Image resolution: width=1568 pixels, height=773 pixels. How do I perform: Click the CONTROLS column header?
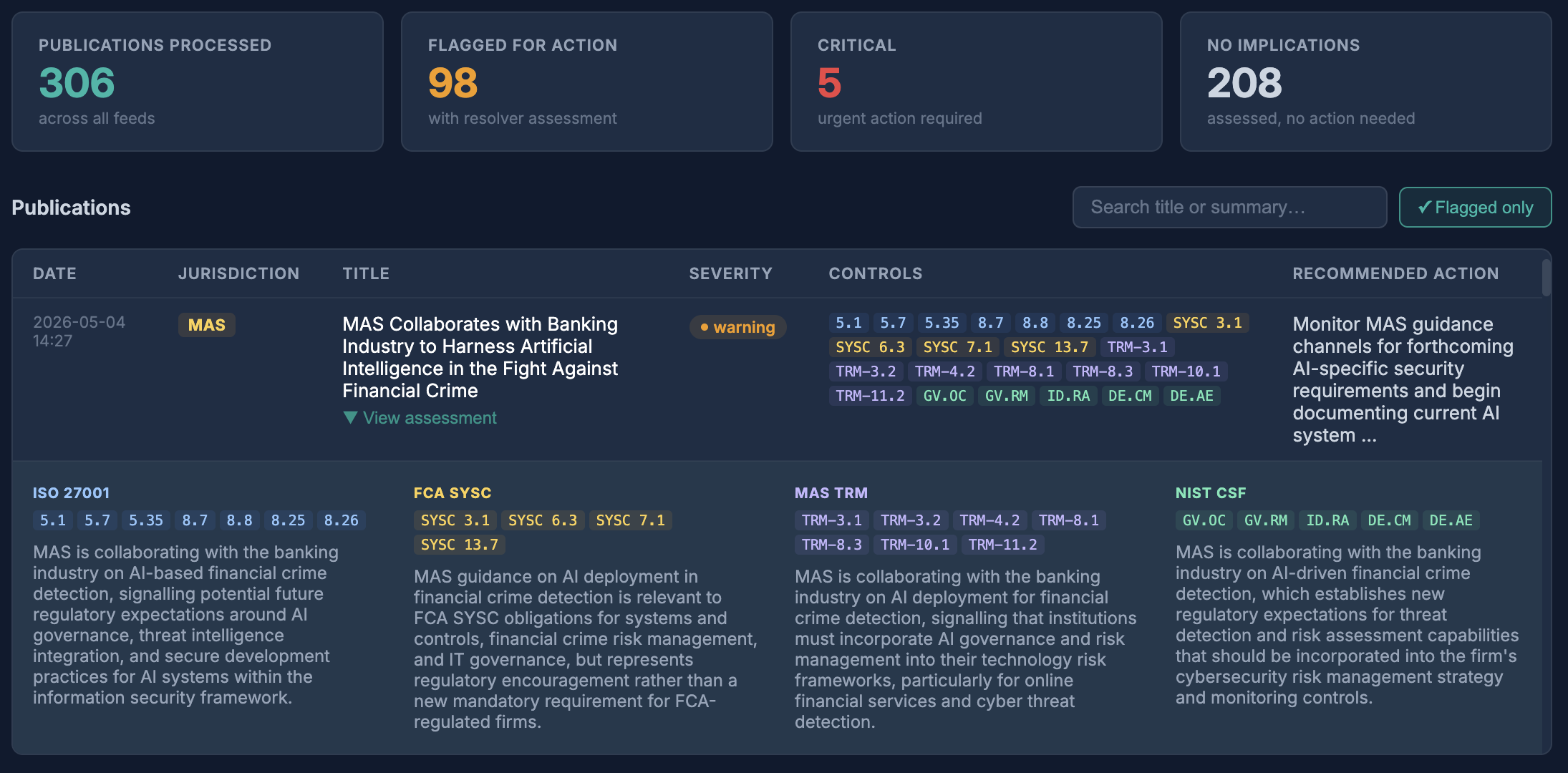click(x=876, y=273)
